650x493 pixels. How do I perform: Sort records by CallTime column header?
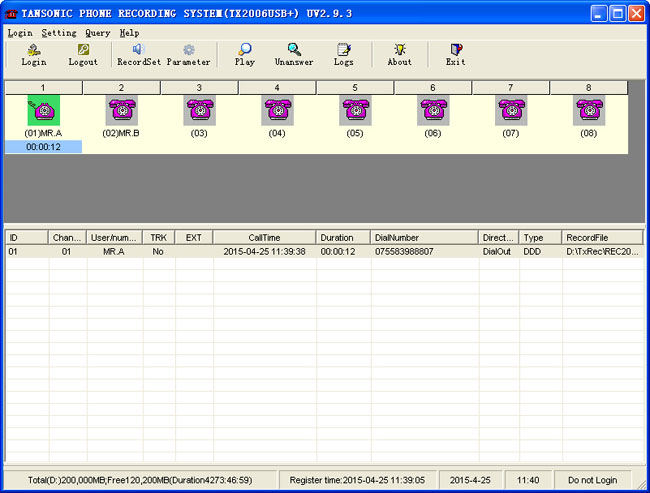coord(264,238)
